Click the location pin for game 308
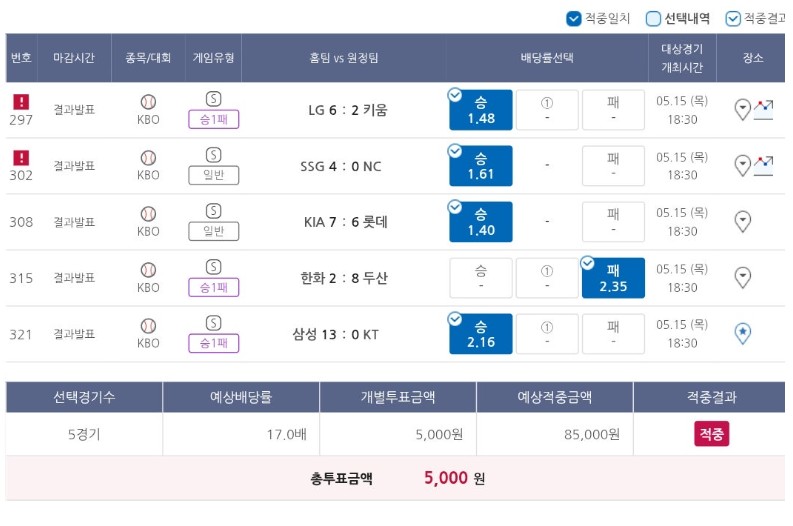 coord(742,222)
